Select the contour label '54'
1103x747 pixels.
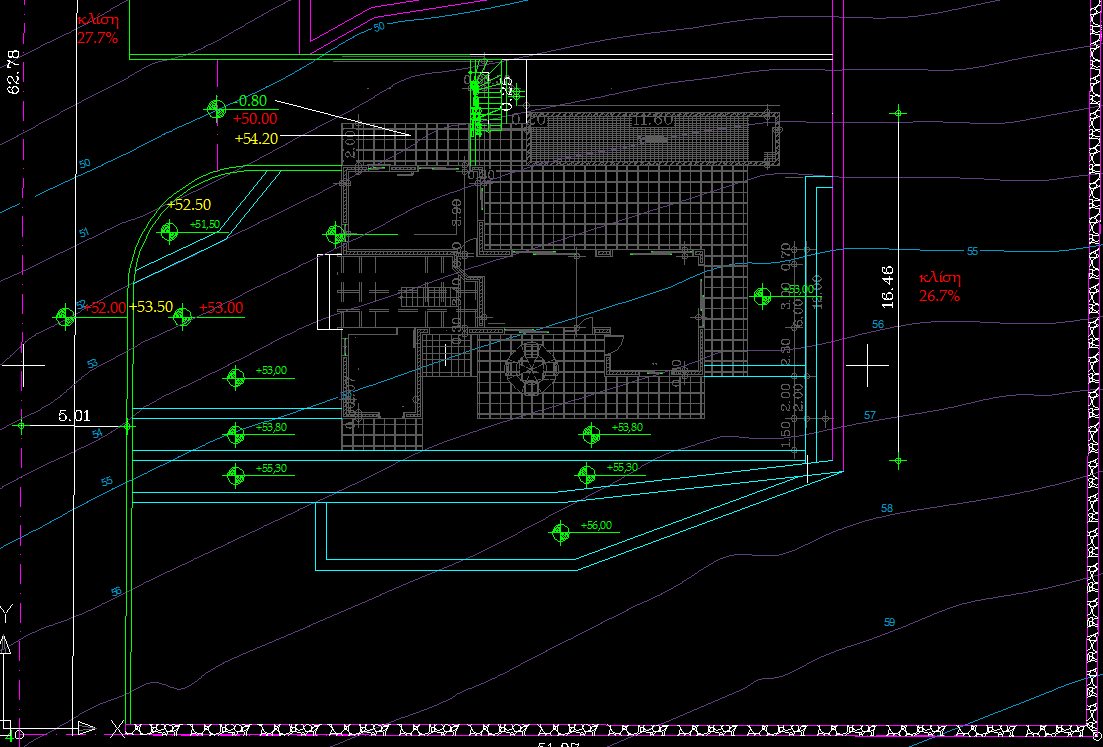click(x=97, y=434)
